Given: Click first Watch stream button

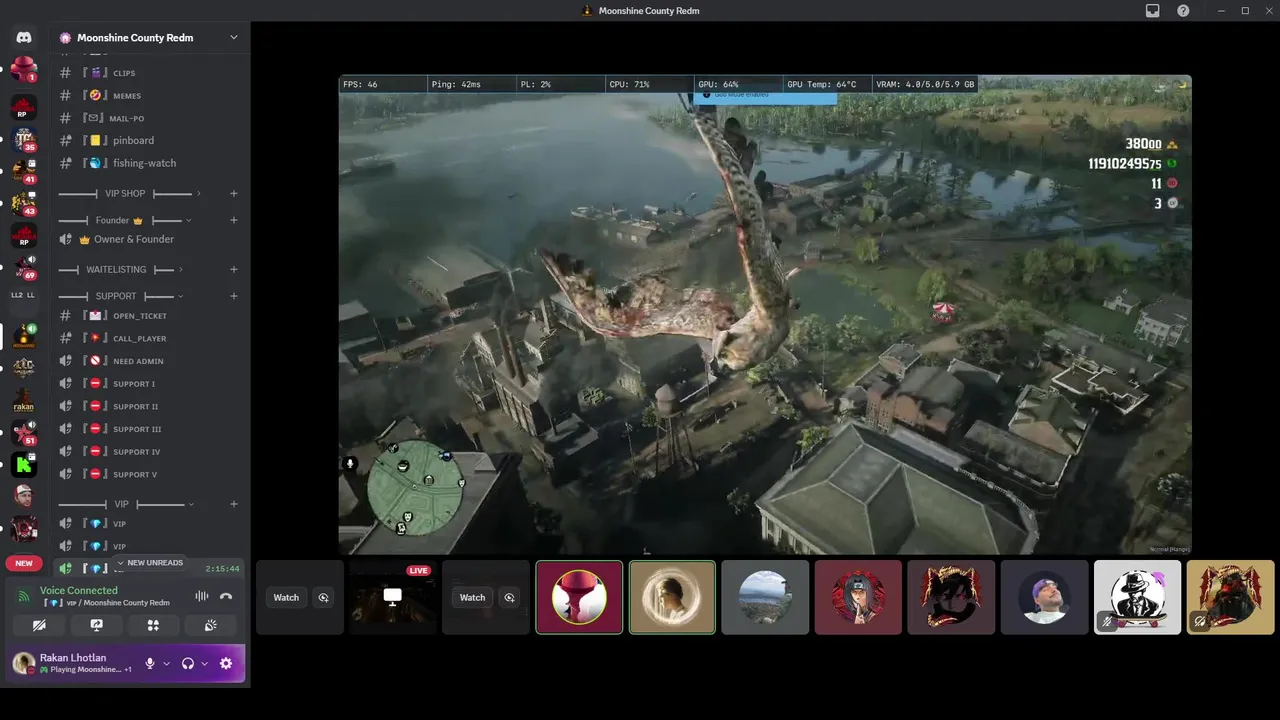Looking at the screenshot, I should click(x=286, y=598).
